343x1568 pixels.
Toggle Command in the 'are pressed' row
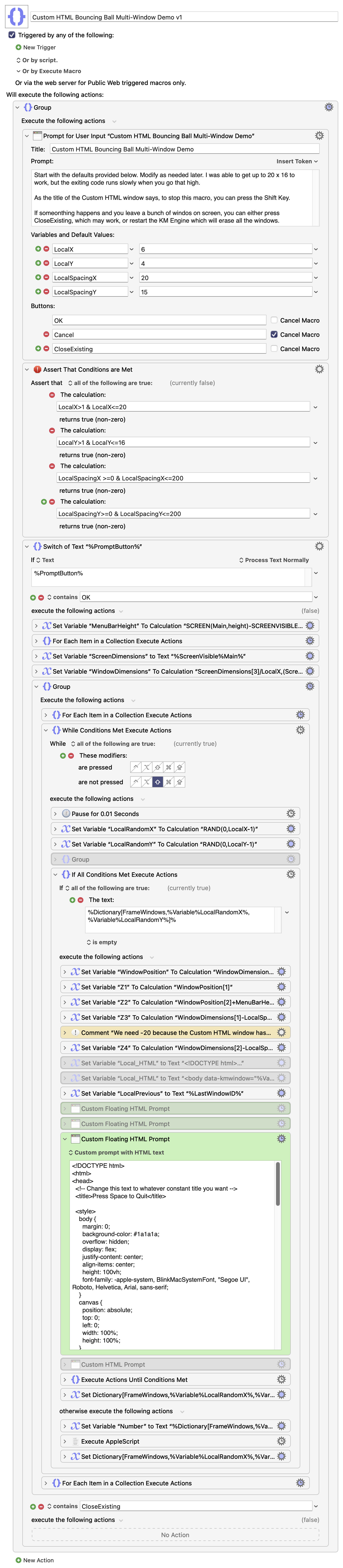(169, 768)
